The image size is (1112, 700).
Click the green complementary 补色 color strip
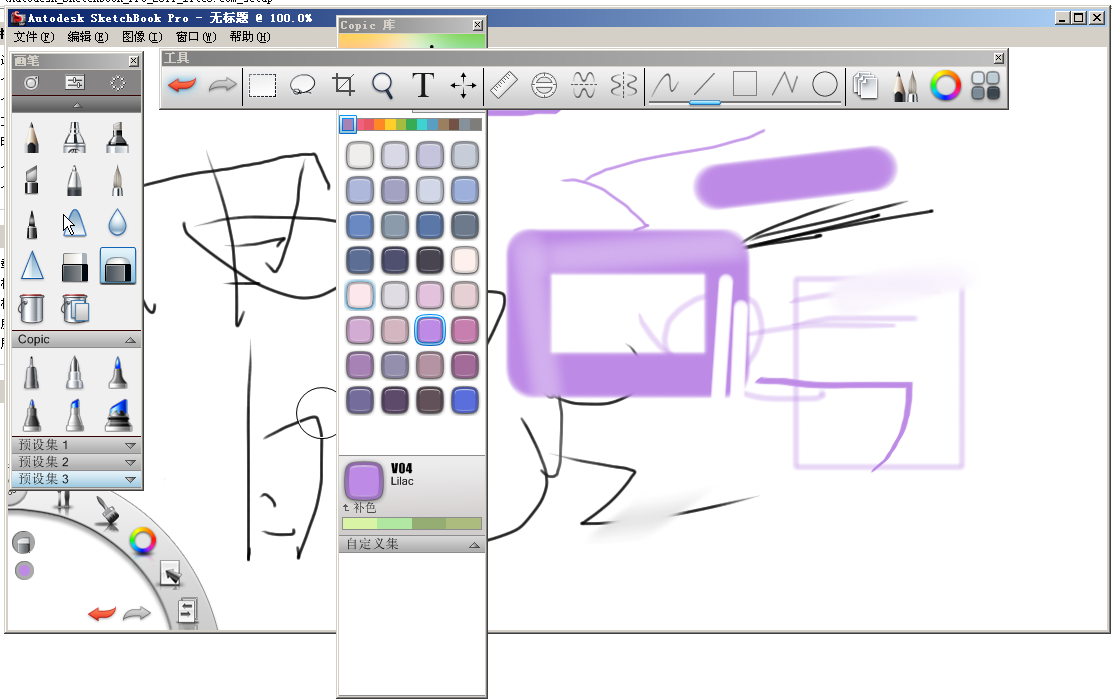coord(412,524)
